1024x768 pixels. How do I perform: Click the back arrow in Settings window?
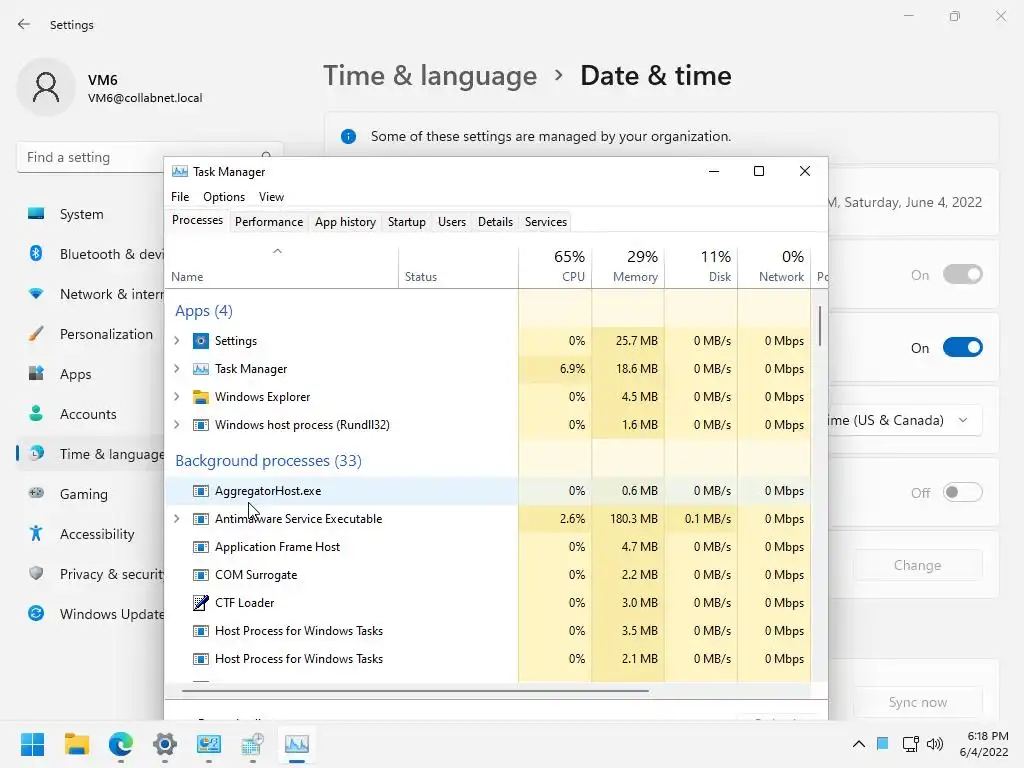click(x=24, y=24)
